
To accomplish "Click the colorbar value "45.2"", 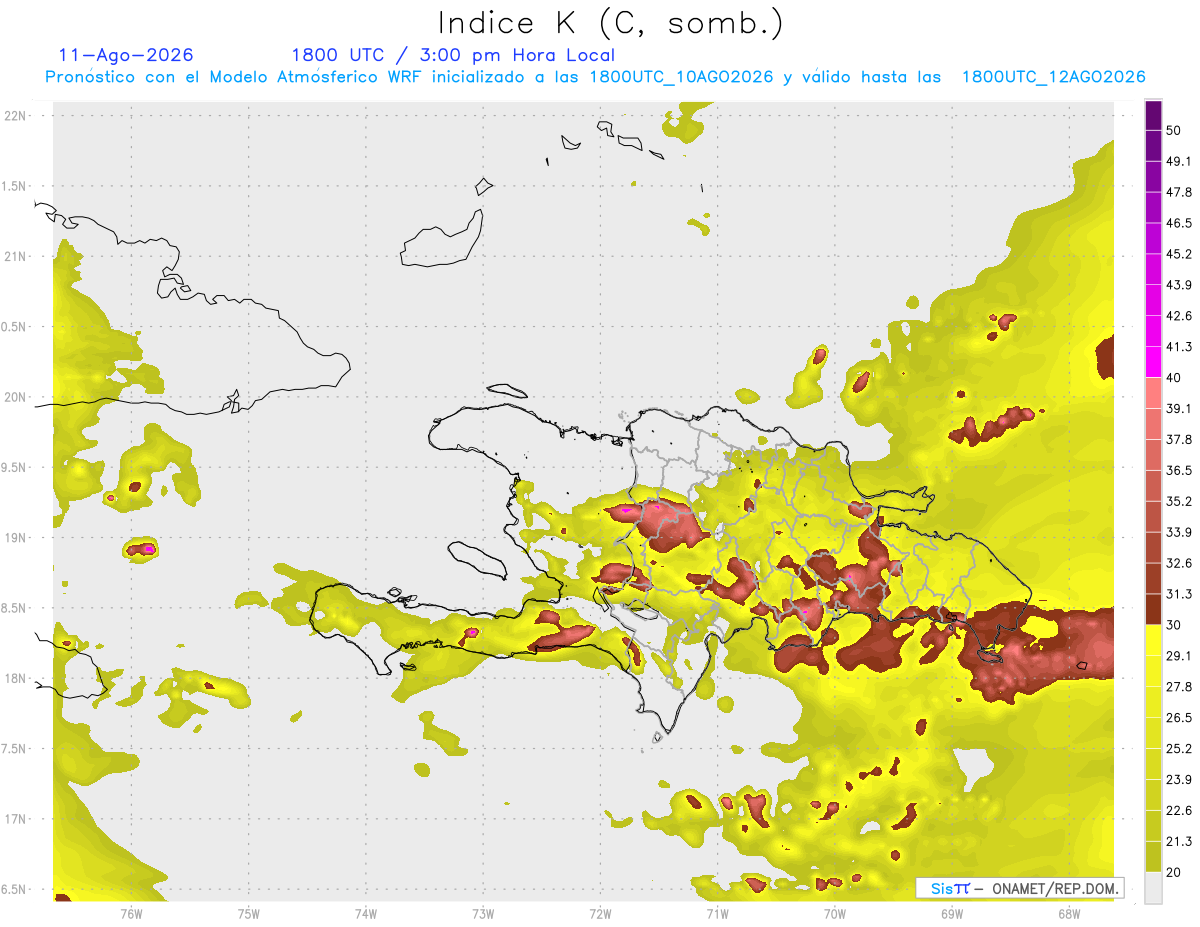I will [x=1178, y=254].
